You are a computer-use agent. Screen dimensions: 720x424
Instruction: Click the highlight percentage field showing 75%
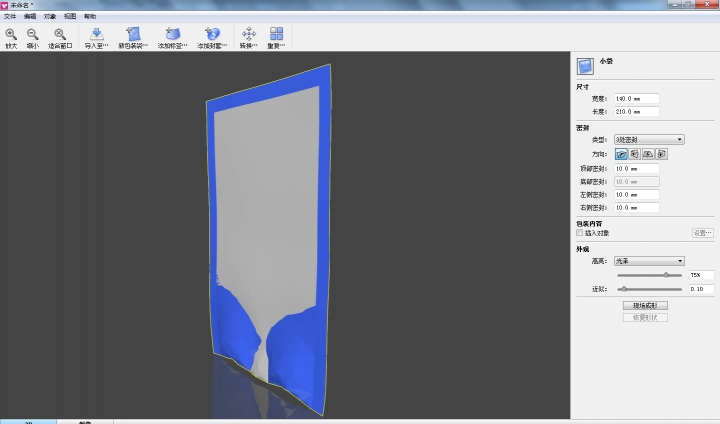click(701, 275)
